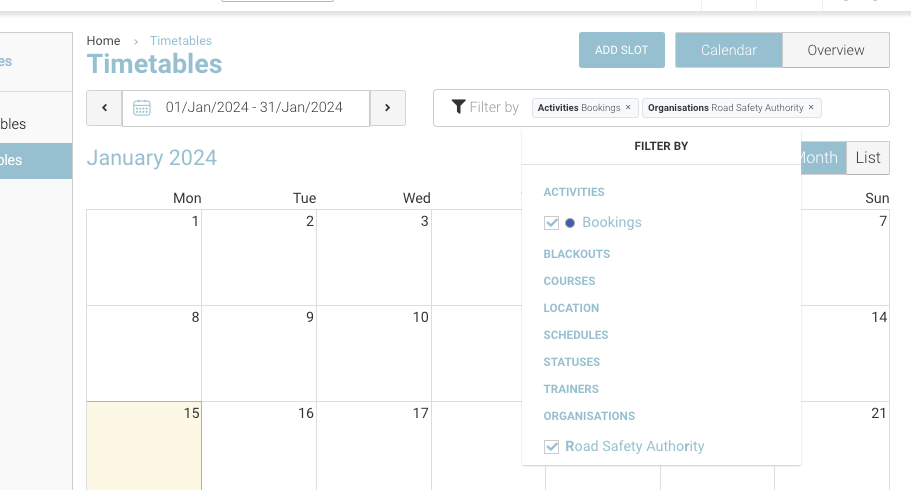Go to the previous date range arrow
This screenshot has height=490, width=911.
(104, 108)
